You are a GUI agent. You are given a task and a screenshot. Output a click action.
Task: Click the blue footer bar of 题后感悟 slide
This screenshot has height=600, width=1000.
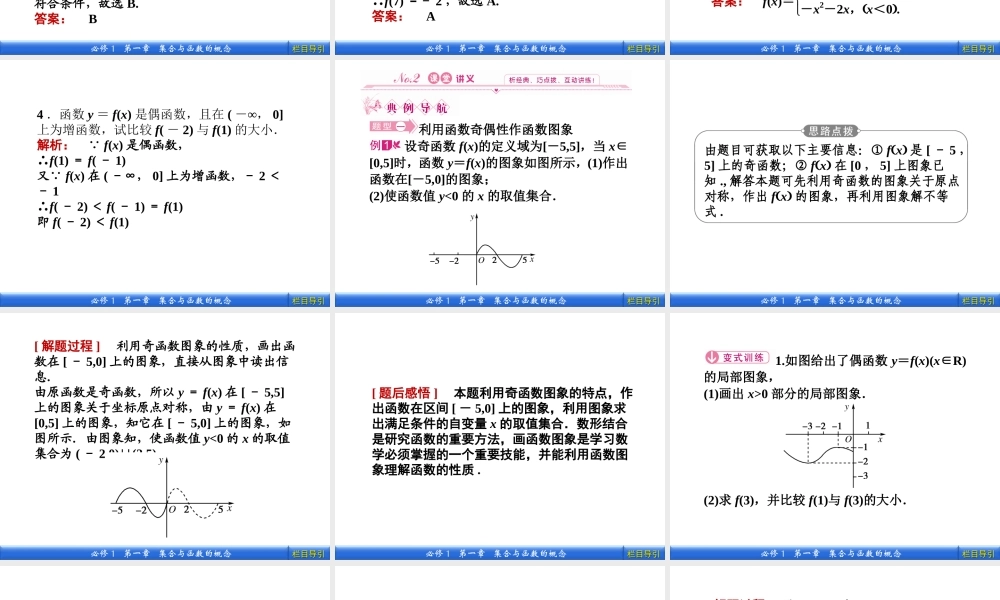point(500,551)
